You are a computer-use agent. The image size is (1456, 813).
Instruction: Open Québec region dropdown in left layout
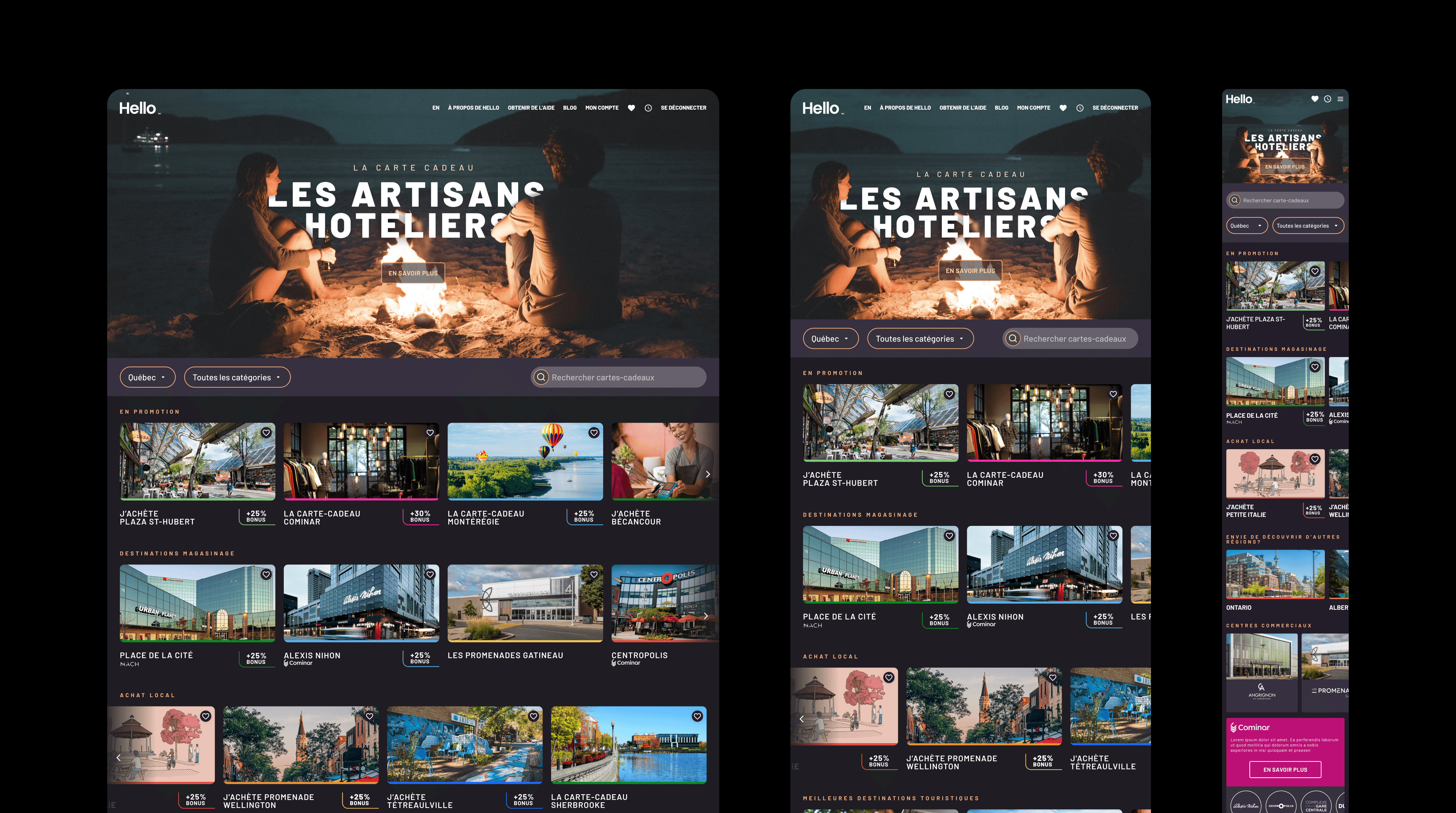pyautogui.click(x=147, y=378)
